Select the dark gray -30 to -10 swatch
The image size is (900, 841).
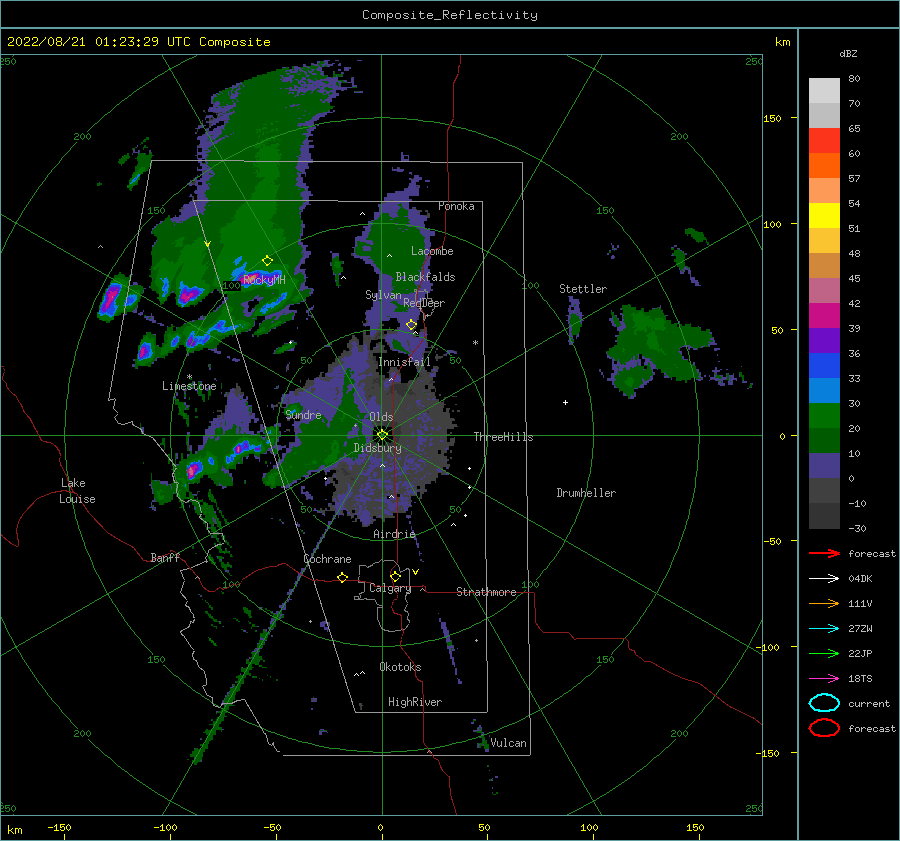(824, 516)
